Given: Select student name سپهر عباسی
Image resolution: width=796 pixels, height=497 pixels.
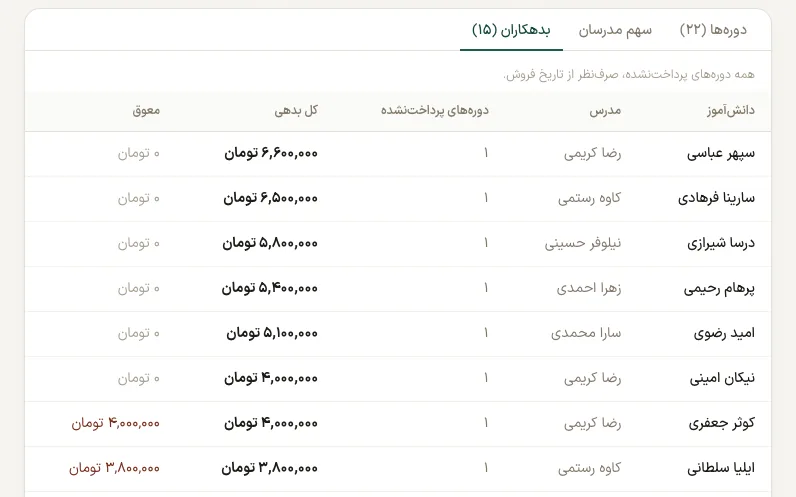Looking at the screenshot, I should click(x=721, y=153).
